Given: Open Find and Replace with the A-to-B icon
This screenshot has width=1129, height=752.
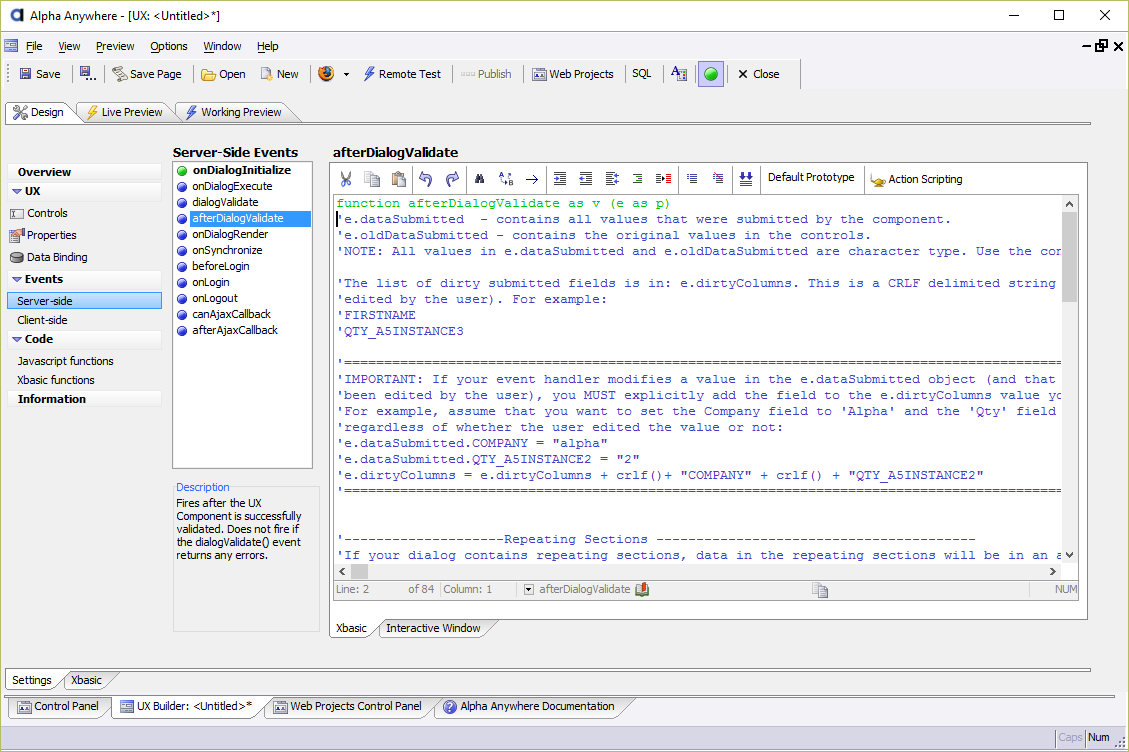Looking at the screenshot, I should point(506,179).
